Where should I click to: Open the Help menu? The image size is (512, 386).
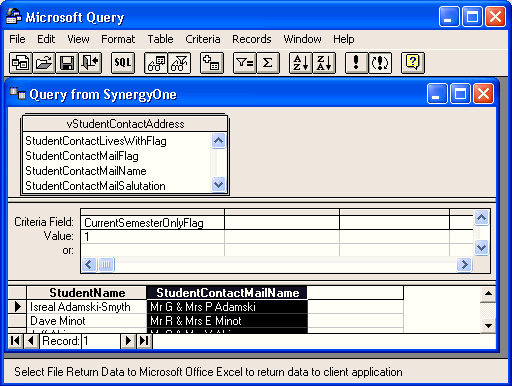pyautogui.click(x=344, y=39)
